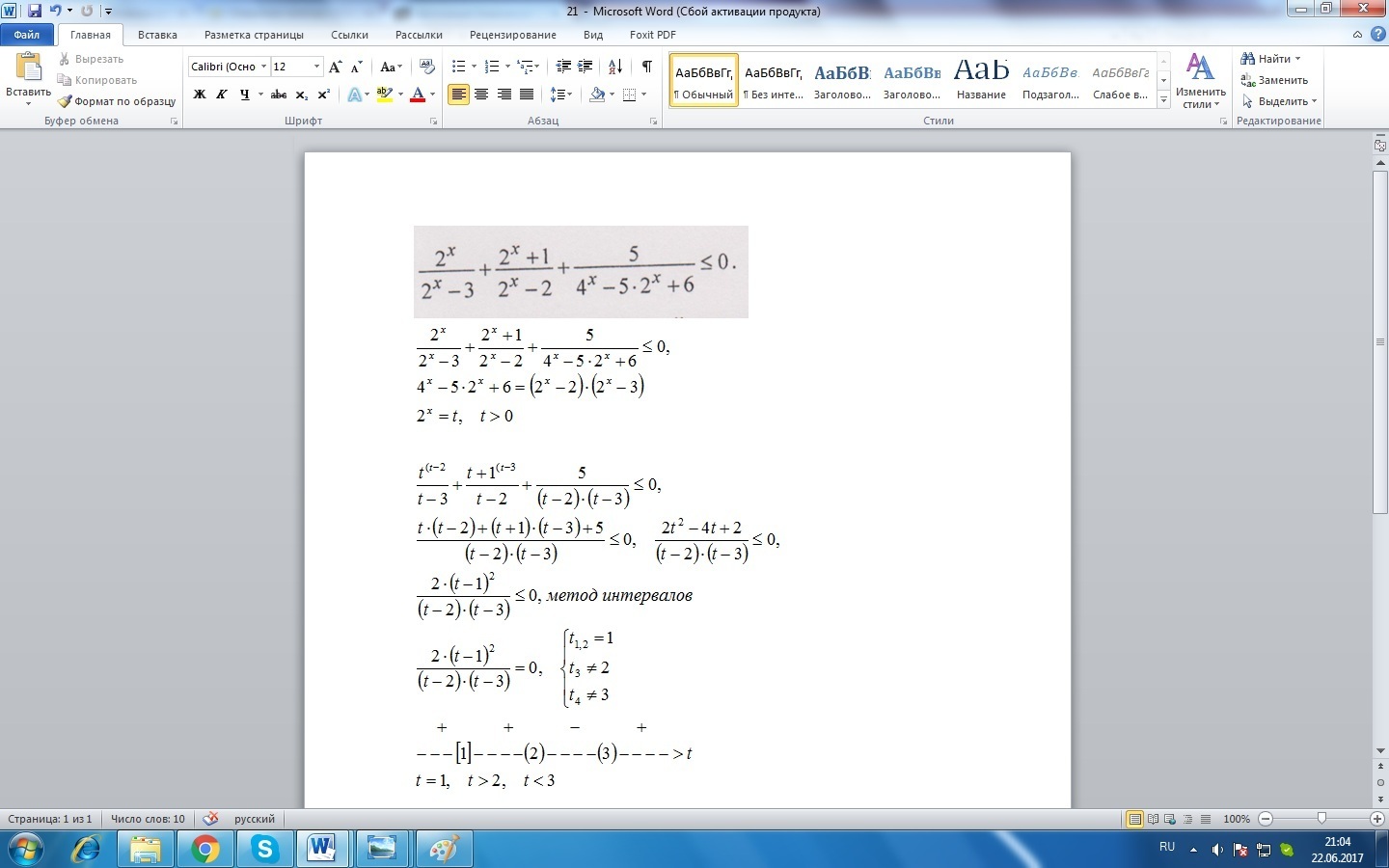Toggle show paragraph marks (¶)

pos(646,67)
